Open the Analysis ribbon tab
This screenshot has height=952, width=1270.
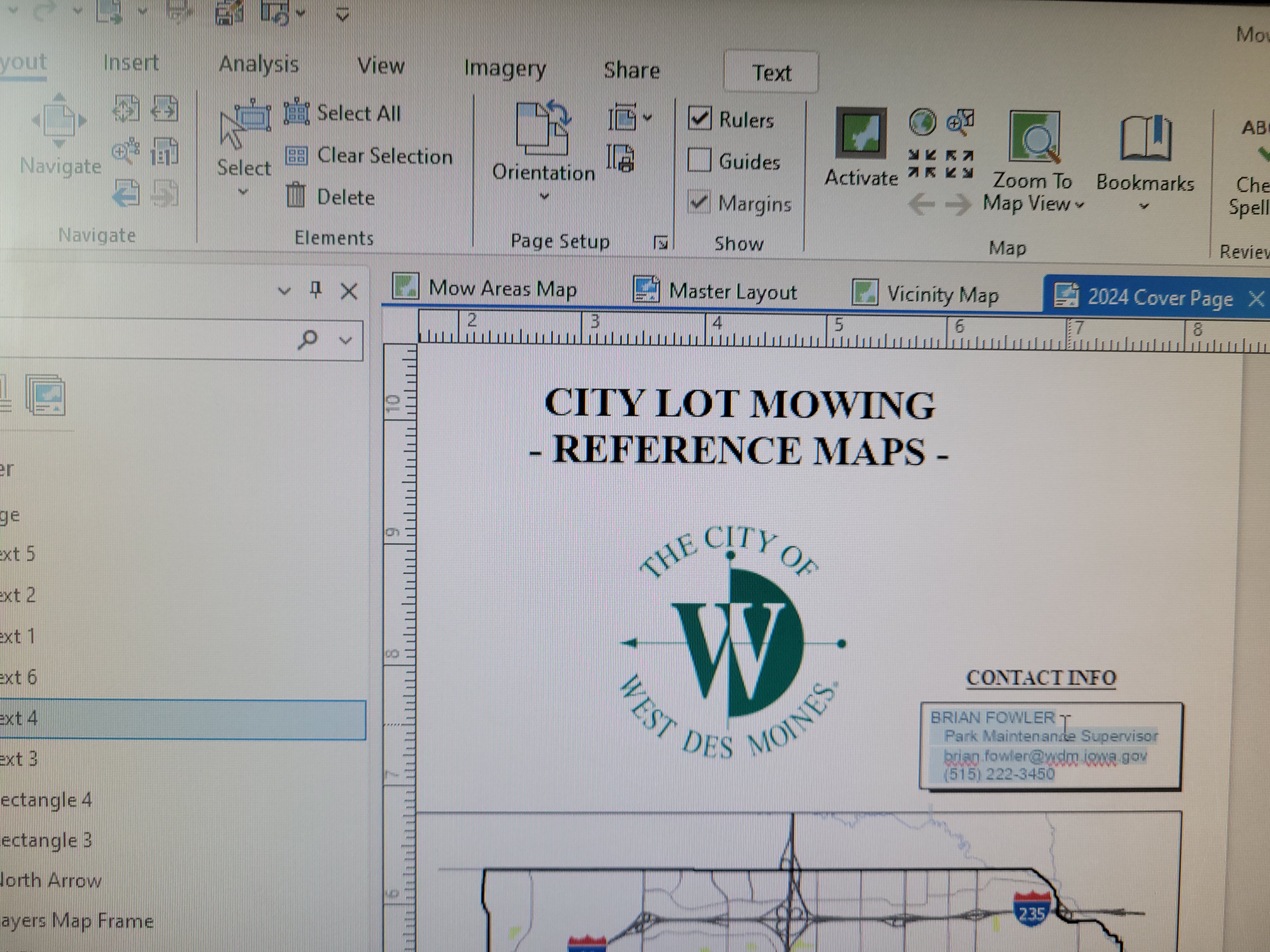point(259,64)
